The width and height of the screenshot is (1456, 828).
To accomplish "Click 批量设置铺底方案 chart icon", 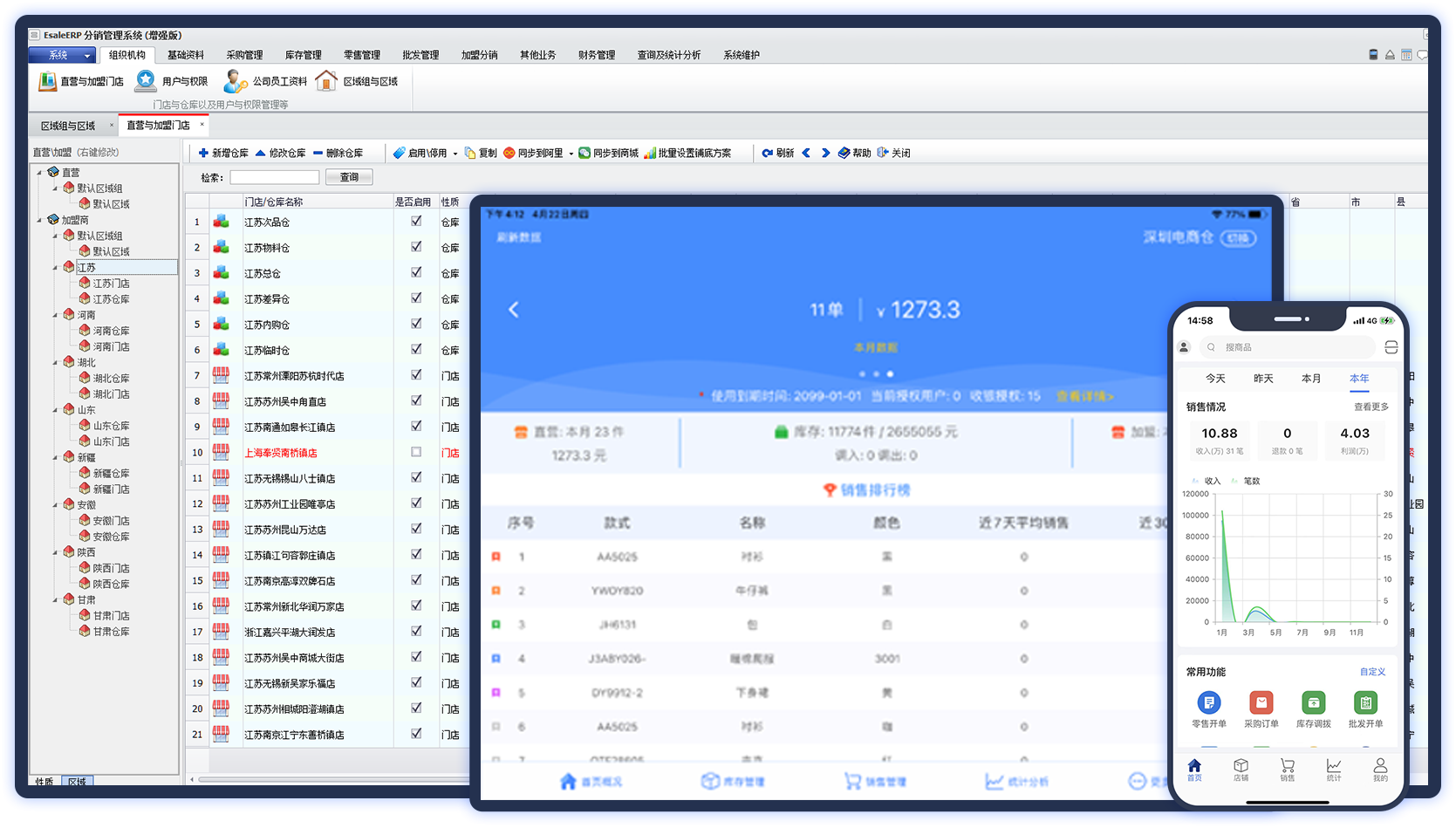I will 649,153.
